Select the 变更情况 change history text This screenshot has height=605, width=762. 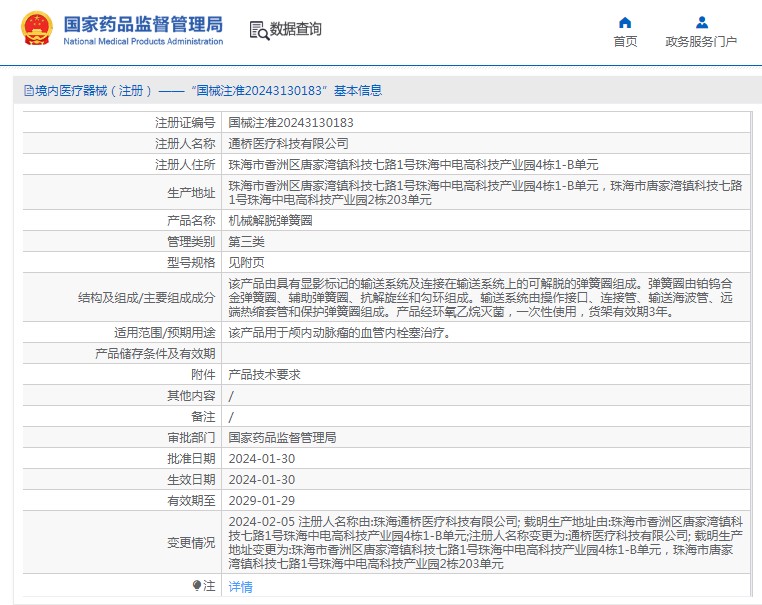485,542
